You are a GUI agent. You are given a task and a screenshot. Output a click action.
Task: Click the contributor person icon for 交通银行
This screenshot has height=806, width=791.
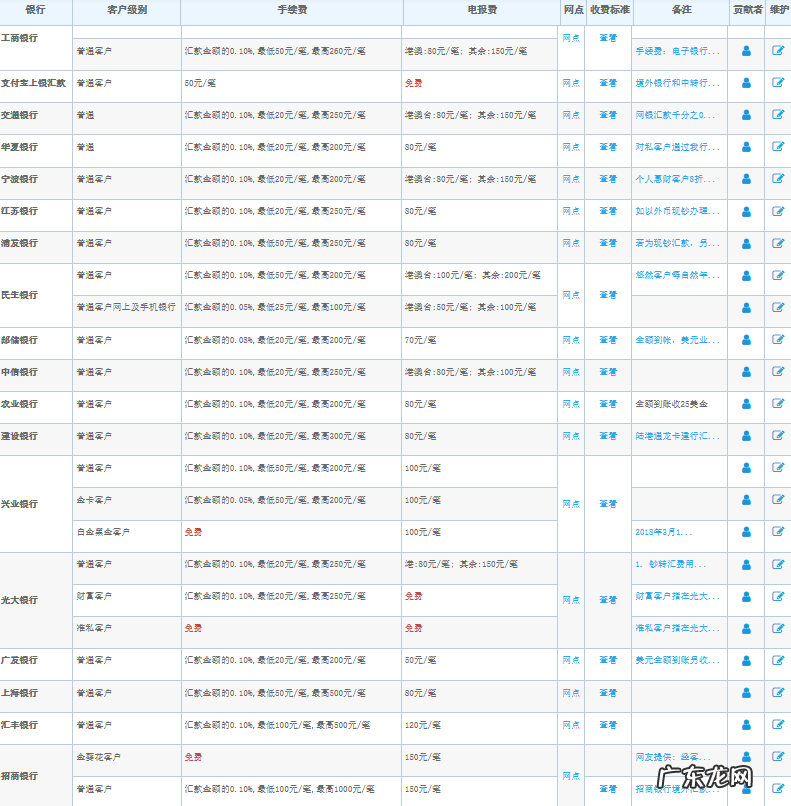pos(746,115)
